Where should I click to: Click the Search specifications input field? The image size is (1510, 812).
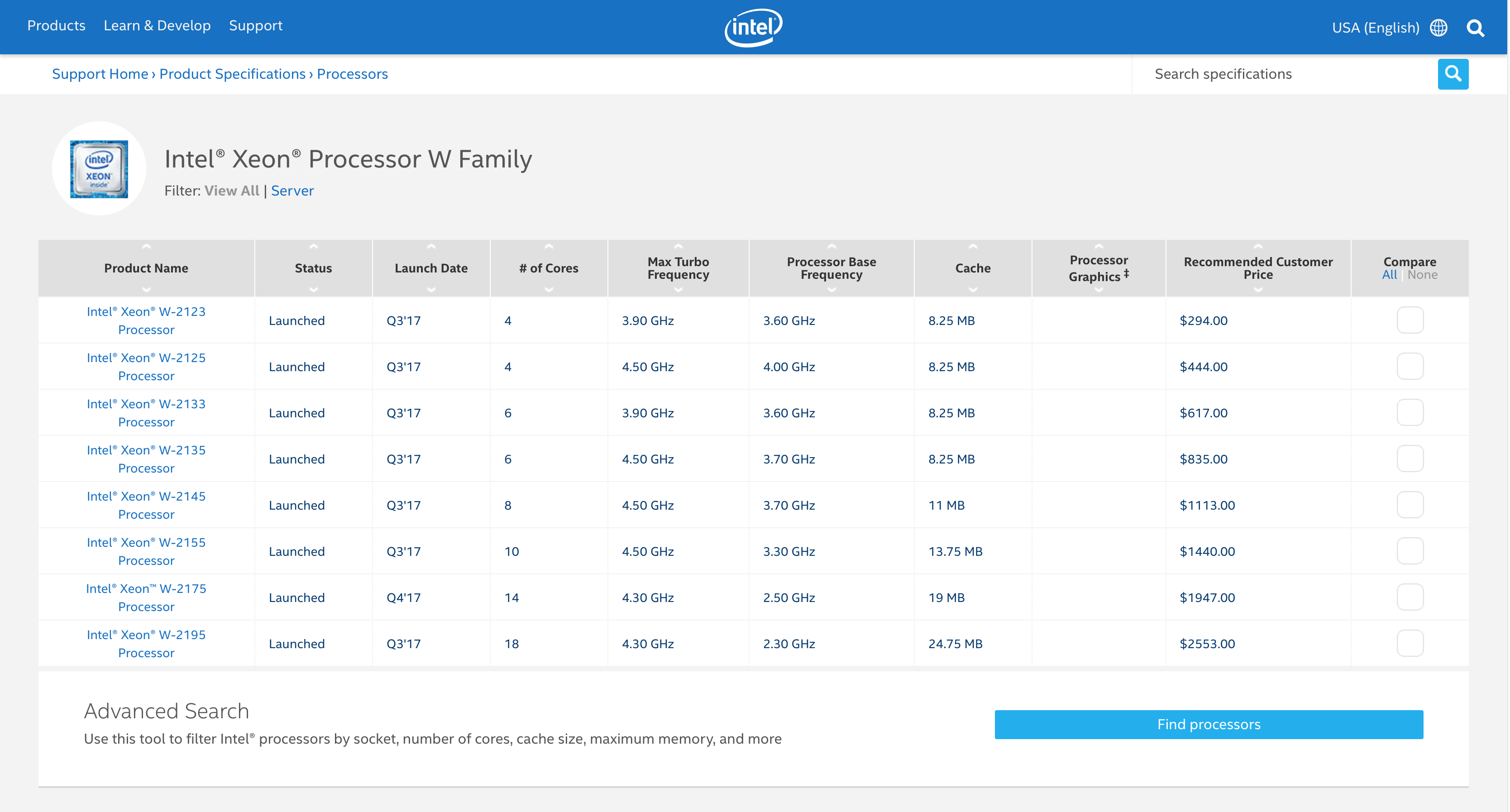1284,74
